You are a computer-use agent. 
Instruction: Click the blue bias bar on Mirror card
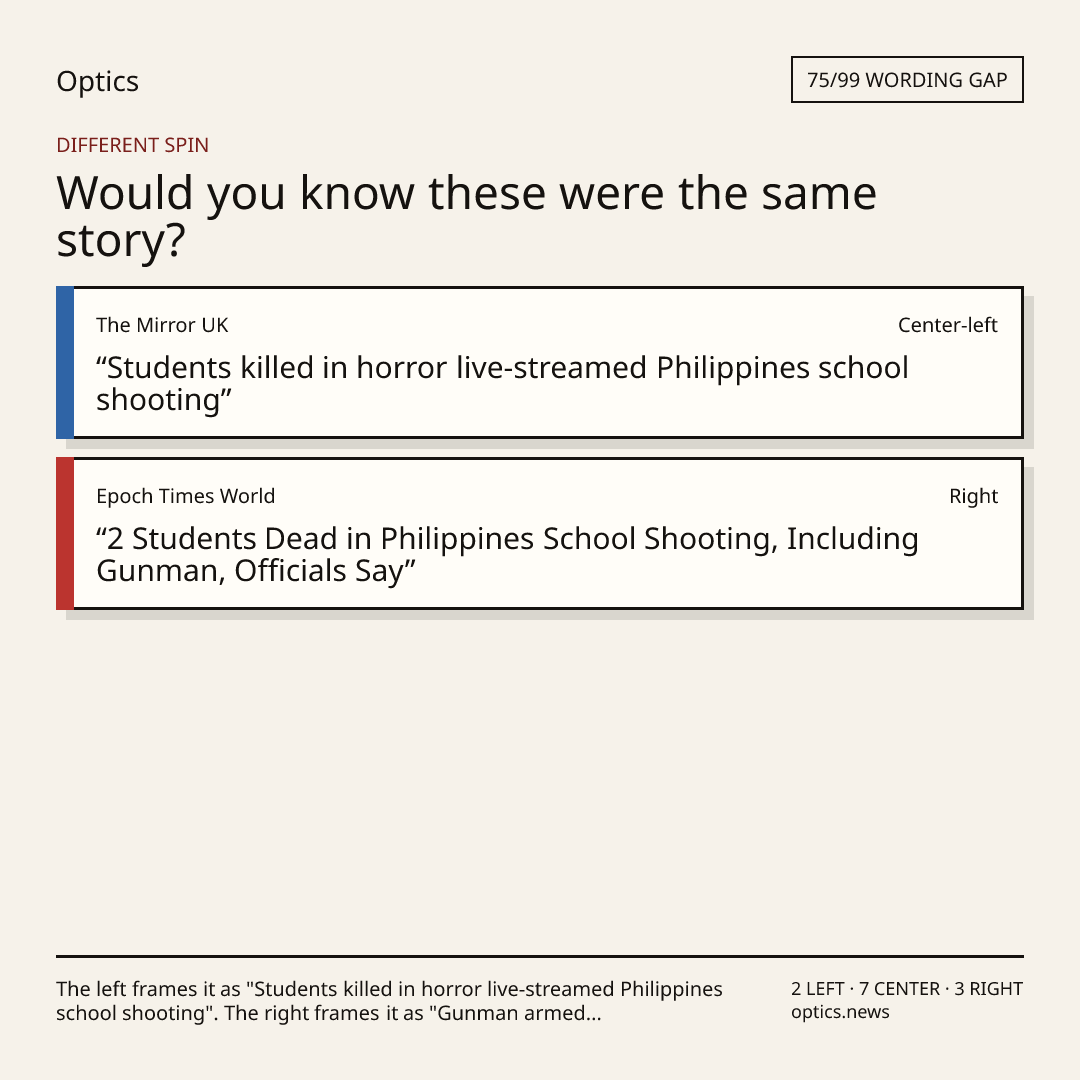[65, 362]
